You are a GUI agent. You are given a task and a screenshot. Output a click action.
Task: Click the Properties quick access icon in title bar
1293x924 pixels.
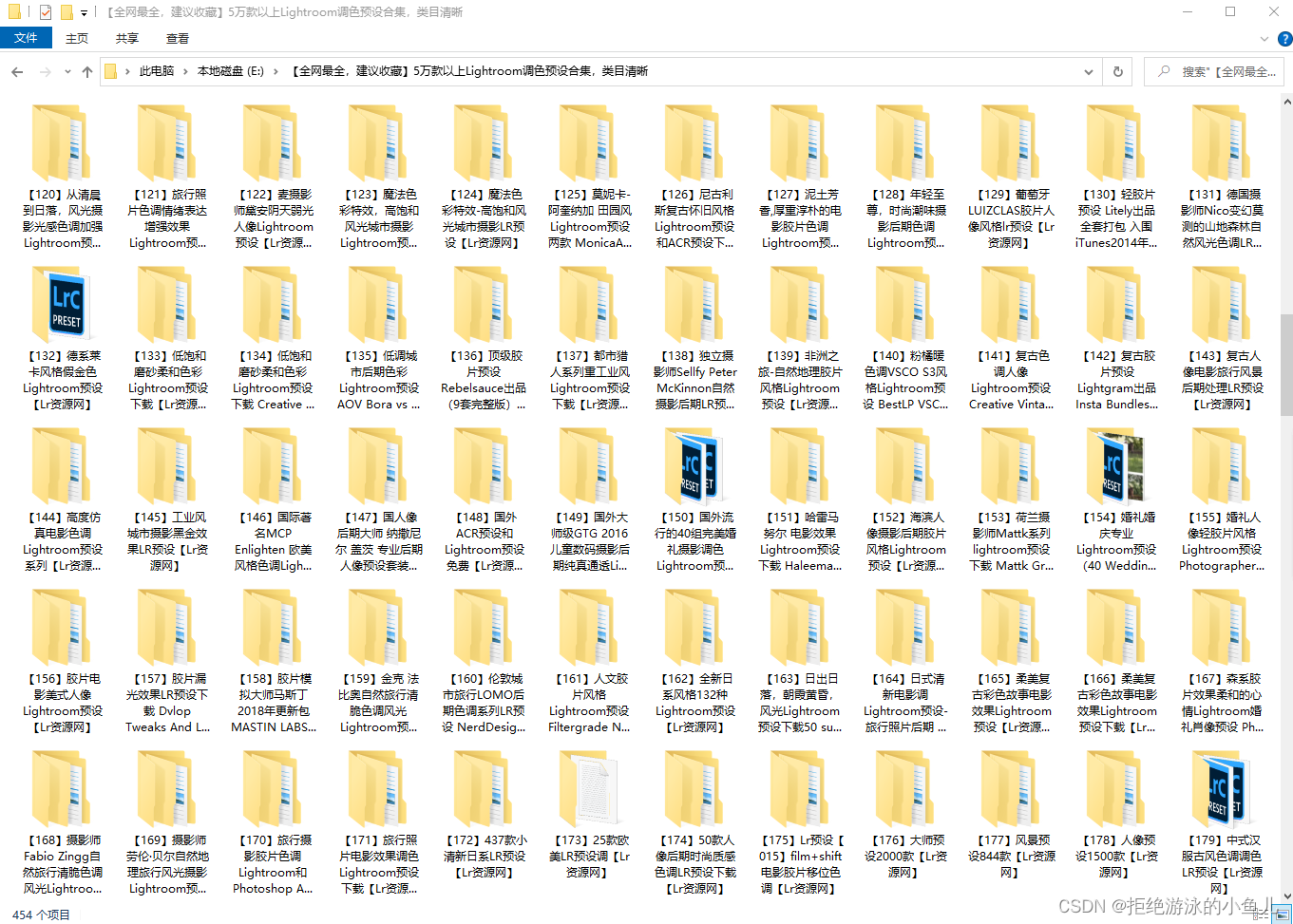click(x=45, y=12)
